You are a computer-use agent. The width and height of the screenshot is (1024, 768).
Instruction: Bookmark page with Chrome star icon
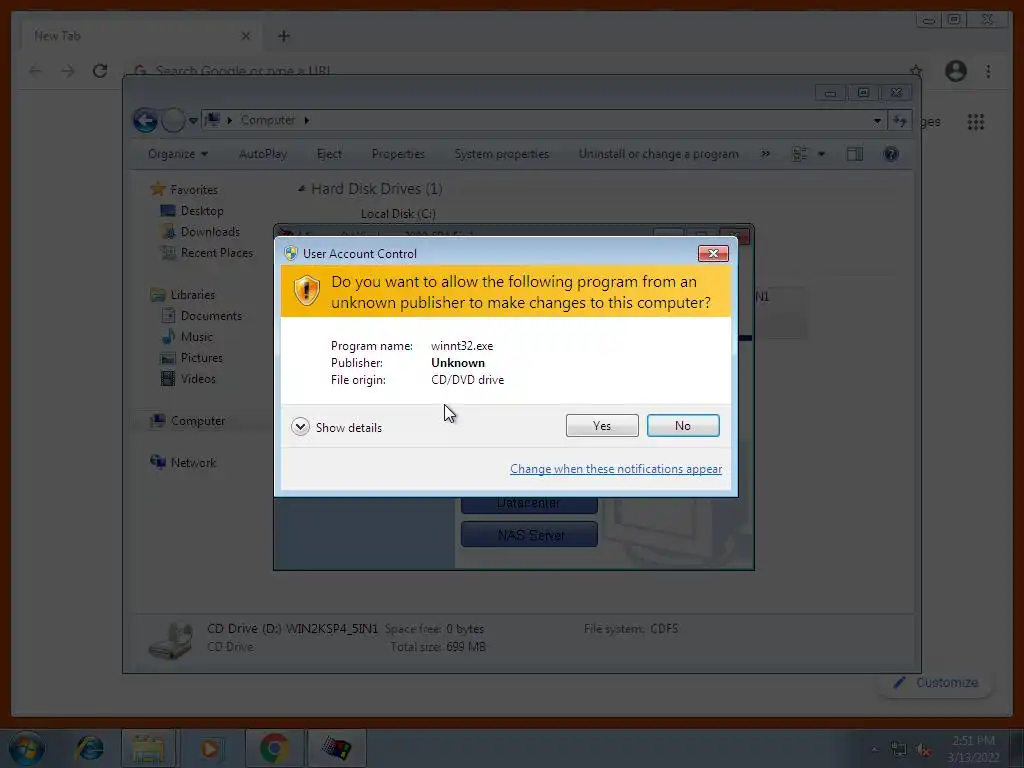916,70
